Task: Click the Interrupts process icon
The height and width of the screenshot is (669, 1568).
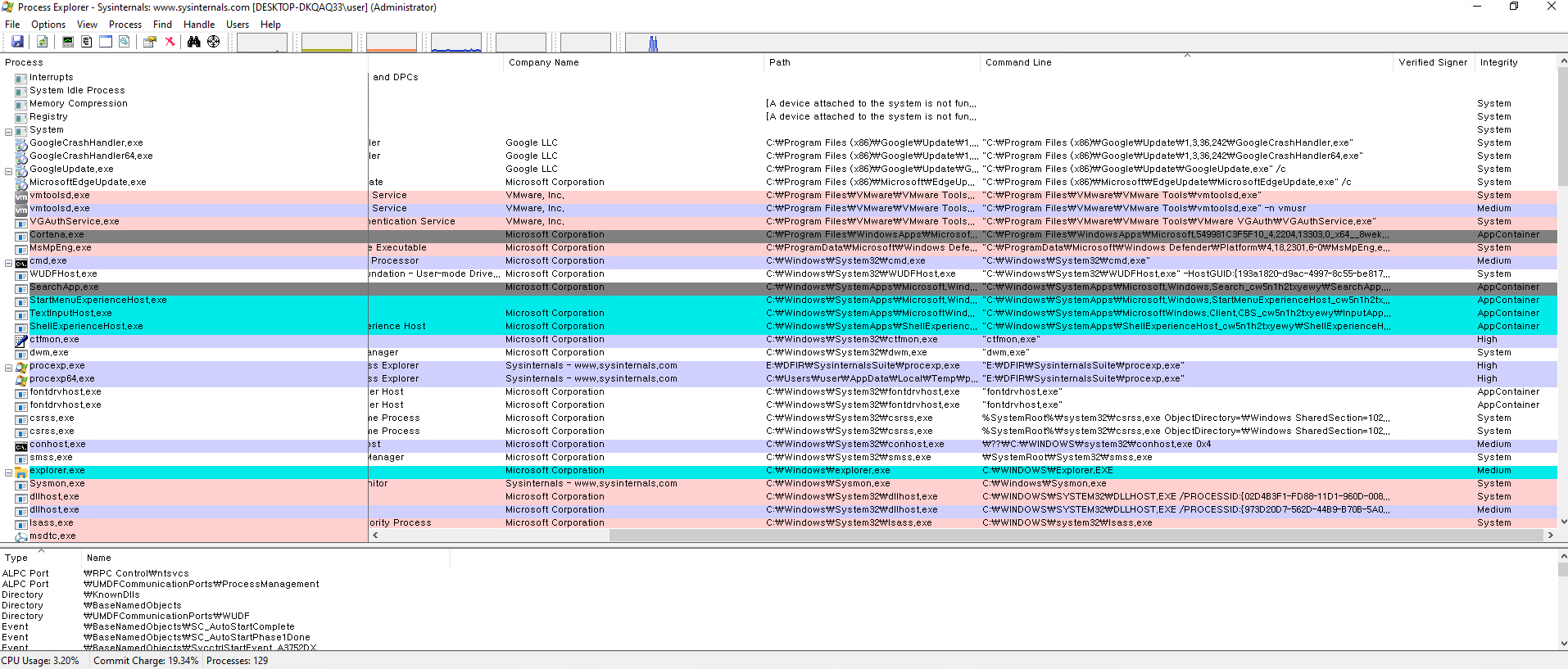Action: (21, 79)
